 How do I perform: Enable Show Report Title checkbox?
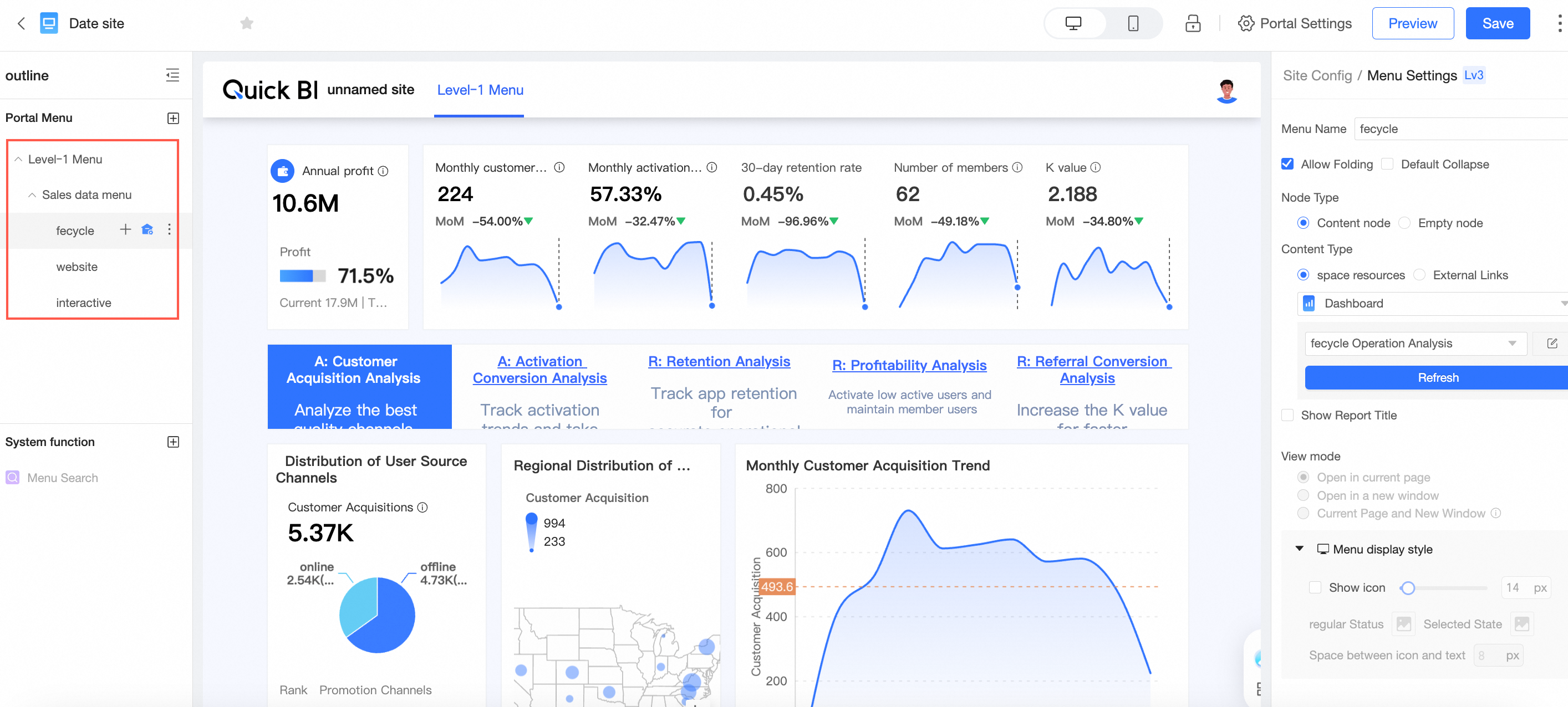pos(1287,415)
